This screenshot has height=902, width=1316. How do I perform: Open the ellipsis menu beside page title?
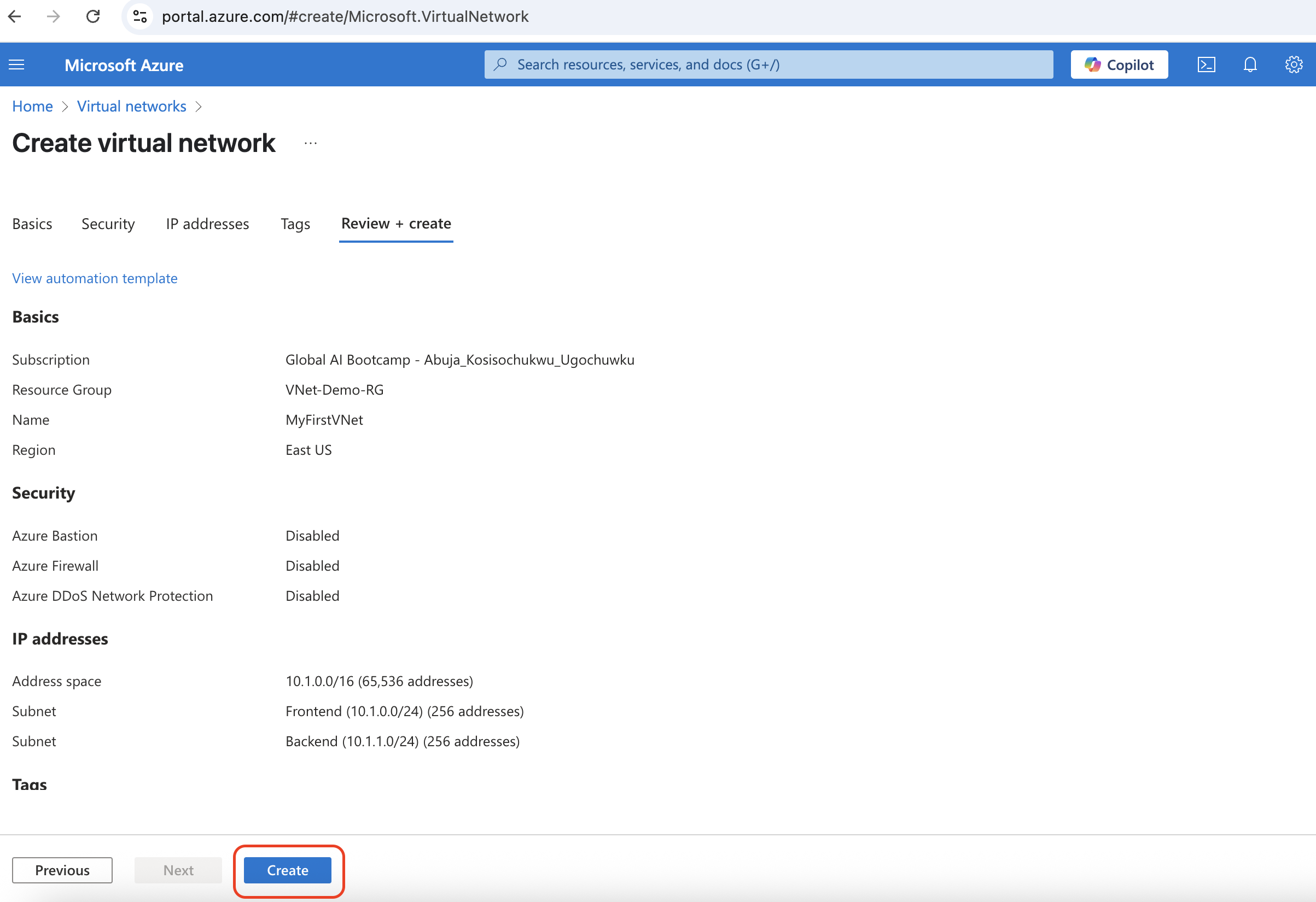click(310, 143)
